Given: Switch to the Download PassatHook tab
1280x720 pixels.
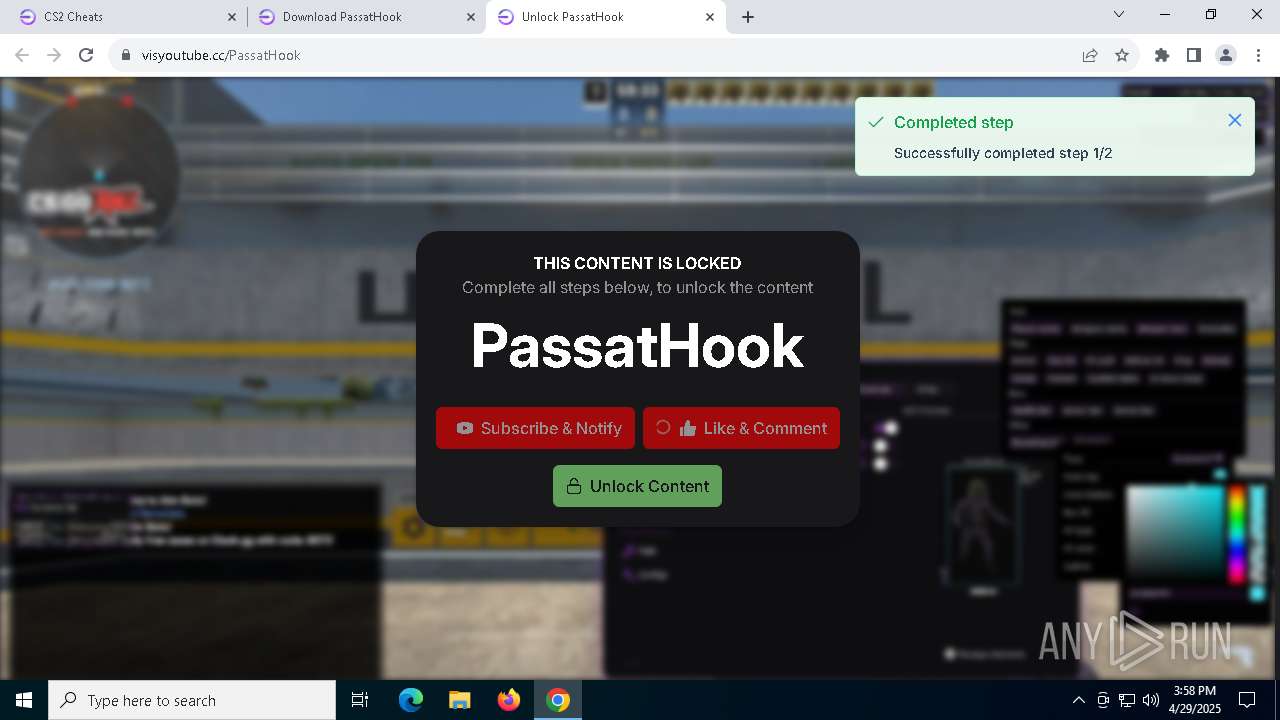Looking at the screenshot, I should [365, 17].
